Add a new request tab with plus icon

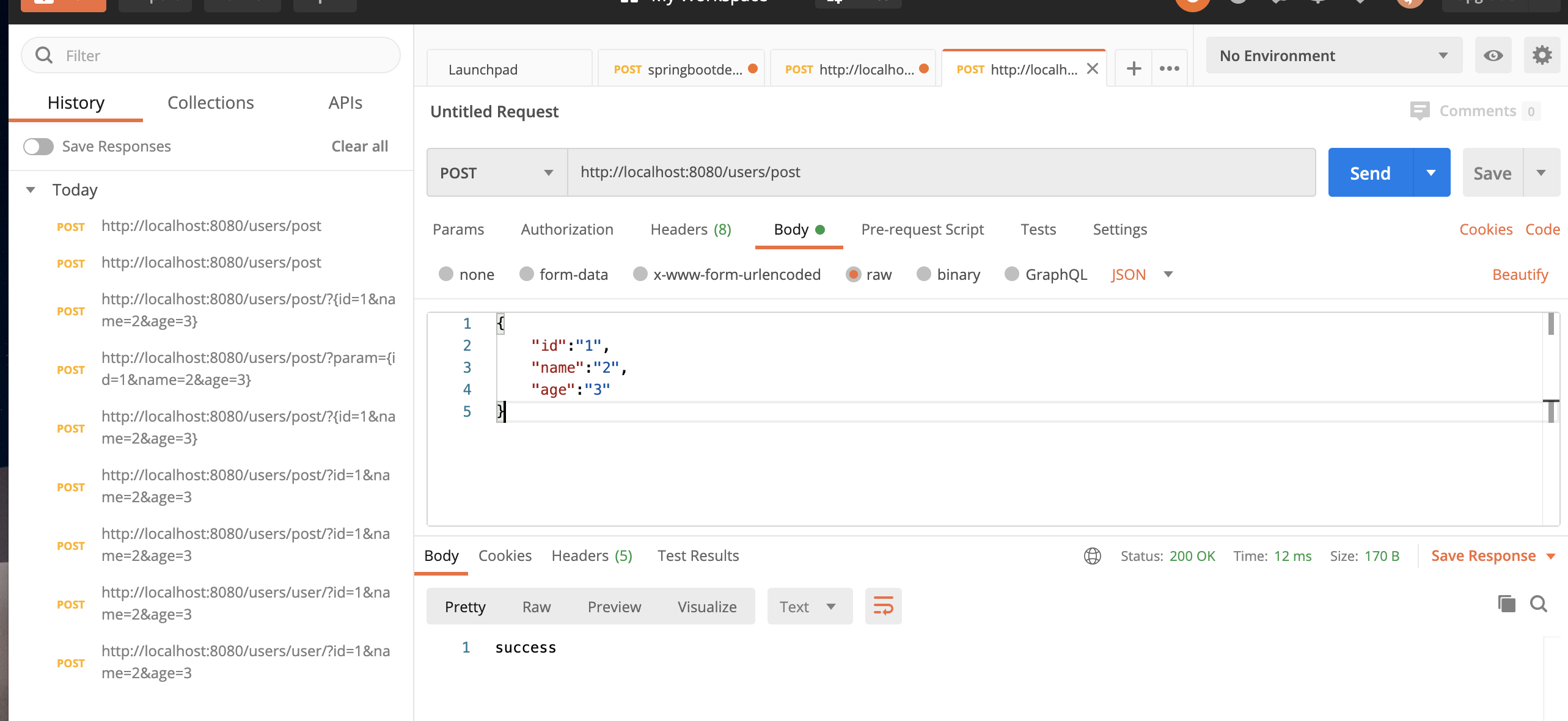(1134, 68)
